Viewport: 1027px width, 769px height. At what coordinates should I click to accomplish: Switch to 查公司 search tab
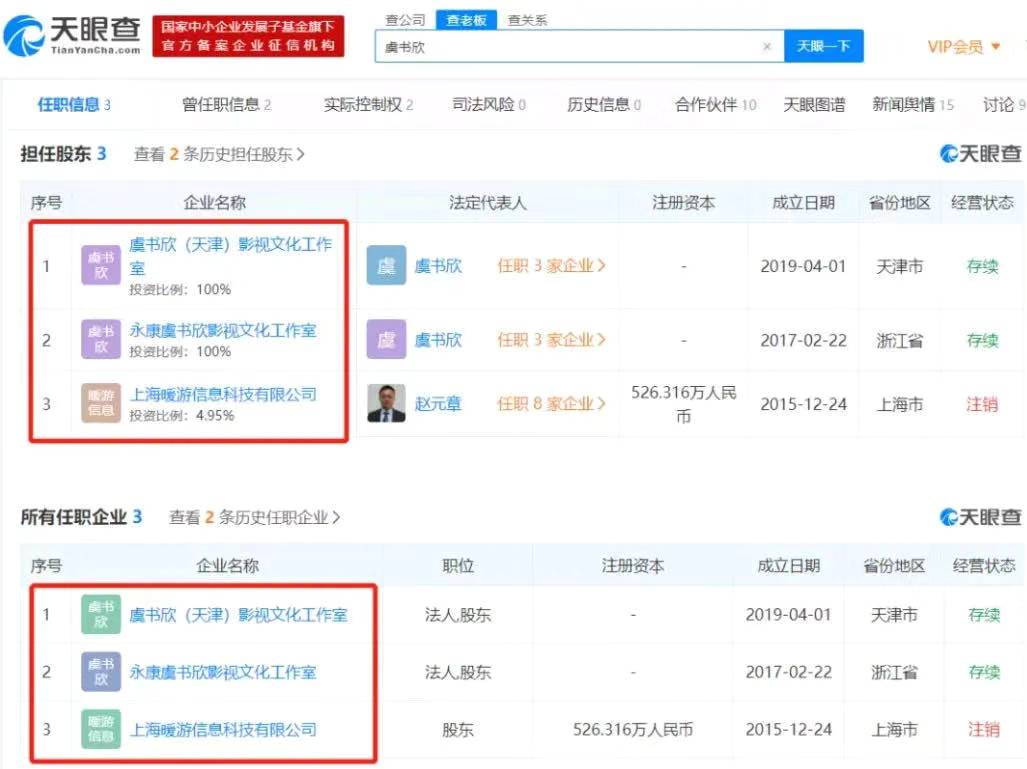click(405, 20)
